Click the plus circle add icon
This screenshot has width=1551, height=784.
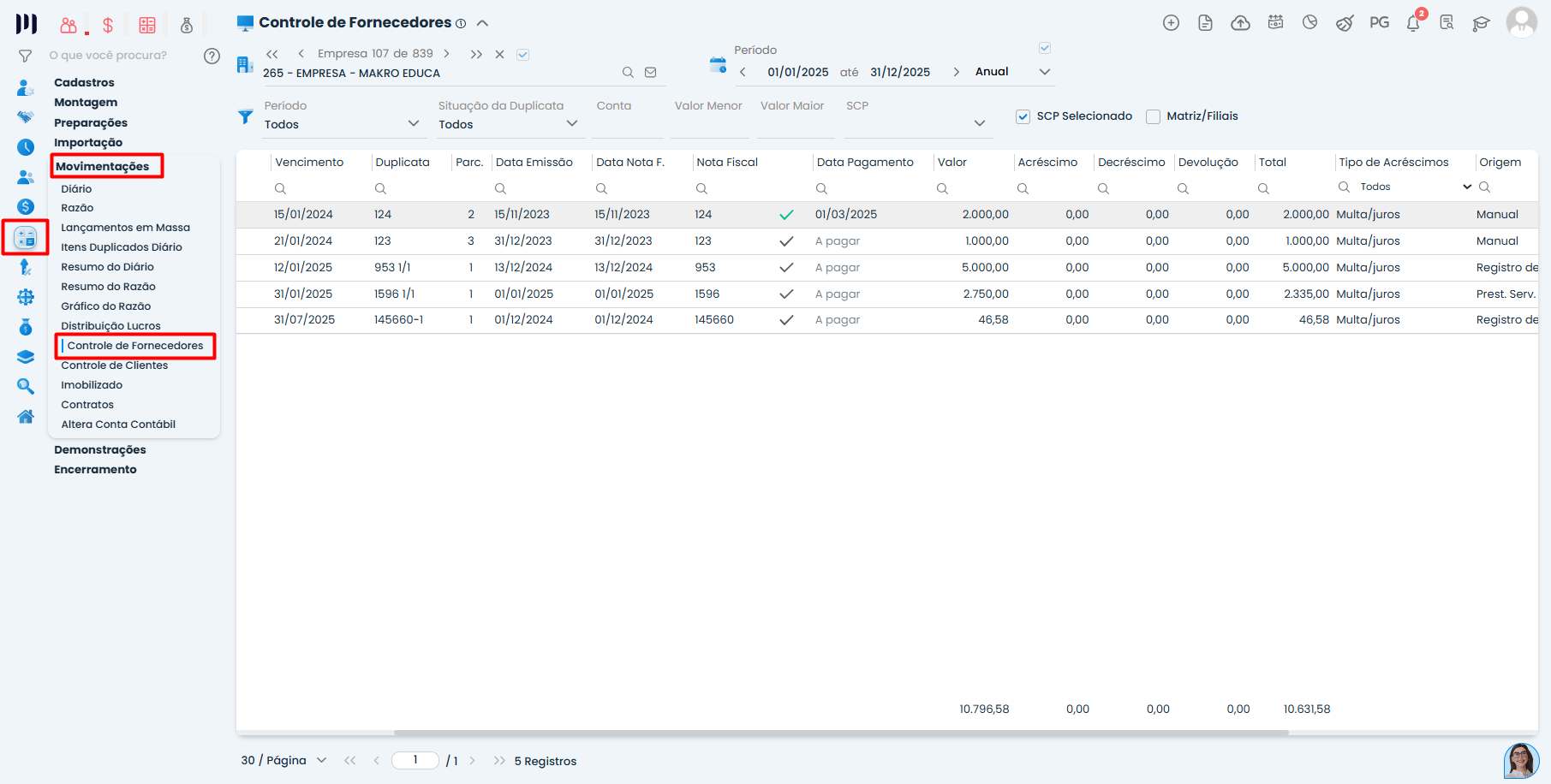1171,23
